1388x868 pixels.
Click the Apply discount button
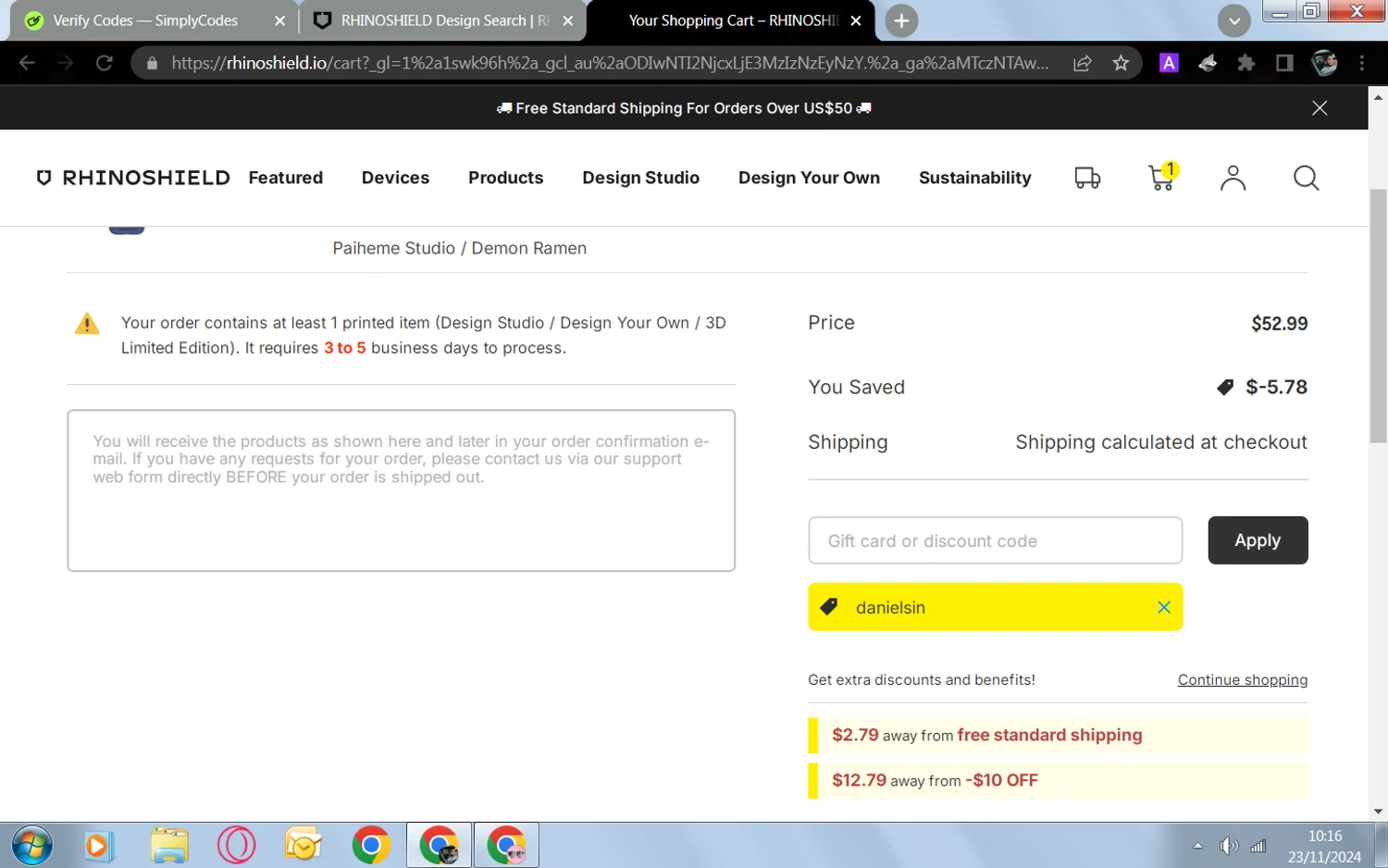1258,540
